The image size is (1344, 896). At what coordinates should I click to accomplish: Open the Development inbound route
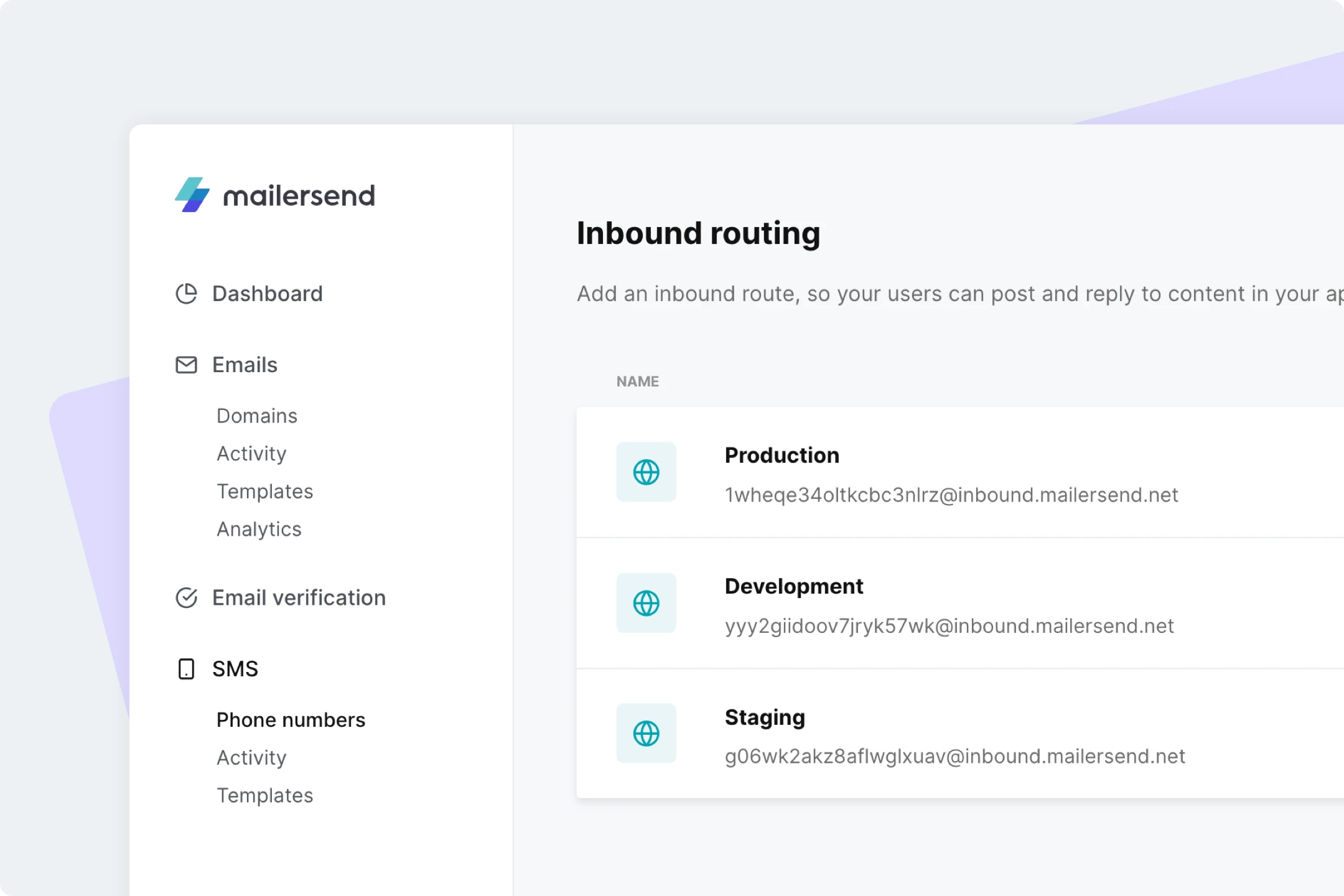[960, 603]
